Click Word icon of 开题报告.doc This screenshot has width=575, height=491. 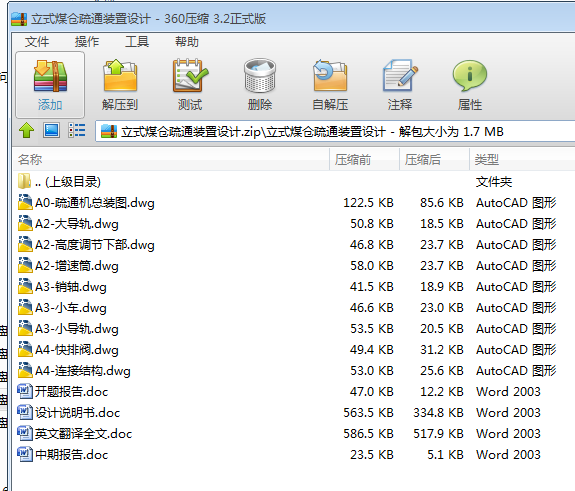(25, 391)
